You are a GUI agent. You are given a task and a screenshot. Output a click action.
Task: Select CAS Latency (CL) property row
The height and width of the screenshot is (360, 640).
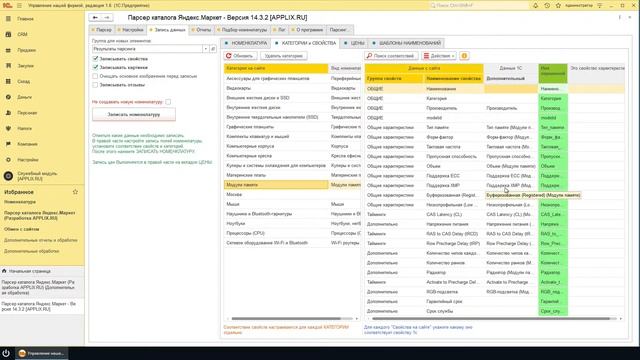495,214
